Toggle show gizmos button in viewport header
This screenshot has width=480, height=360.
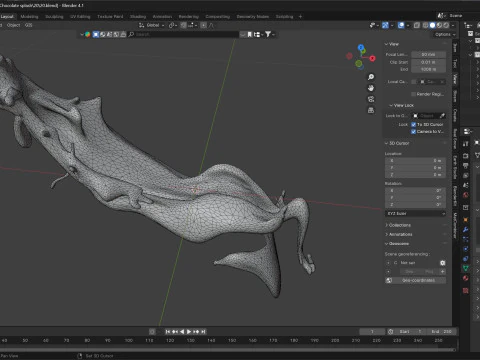point(385,25)
